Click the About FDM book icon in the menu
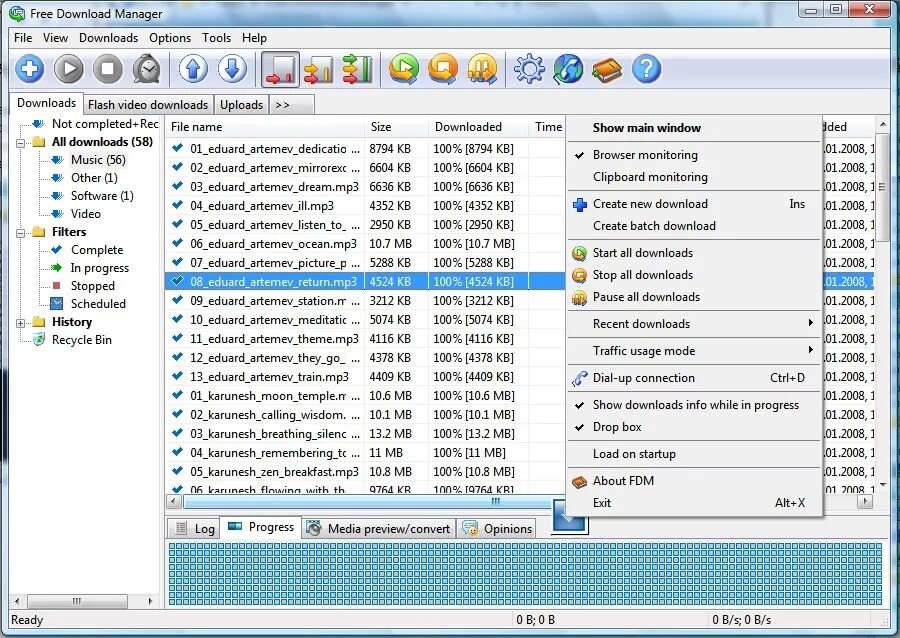Viewport: 900px width, 638px height. coord(580,481)
